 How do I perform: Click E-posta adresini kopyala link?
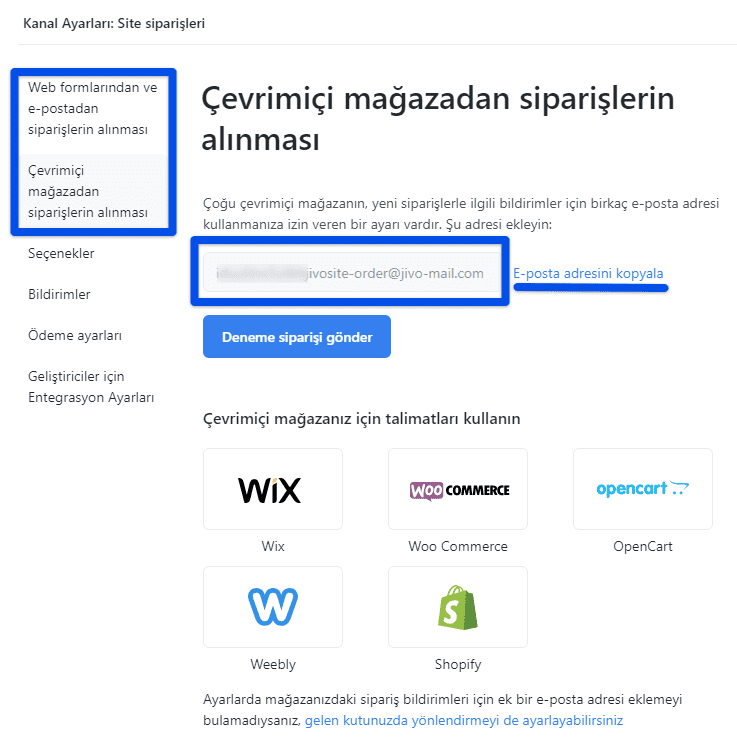pos(588,273)
